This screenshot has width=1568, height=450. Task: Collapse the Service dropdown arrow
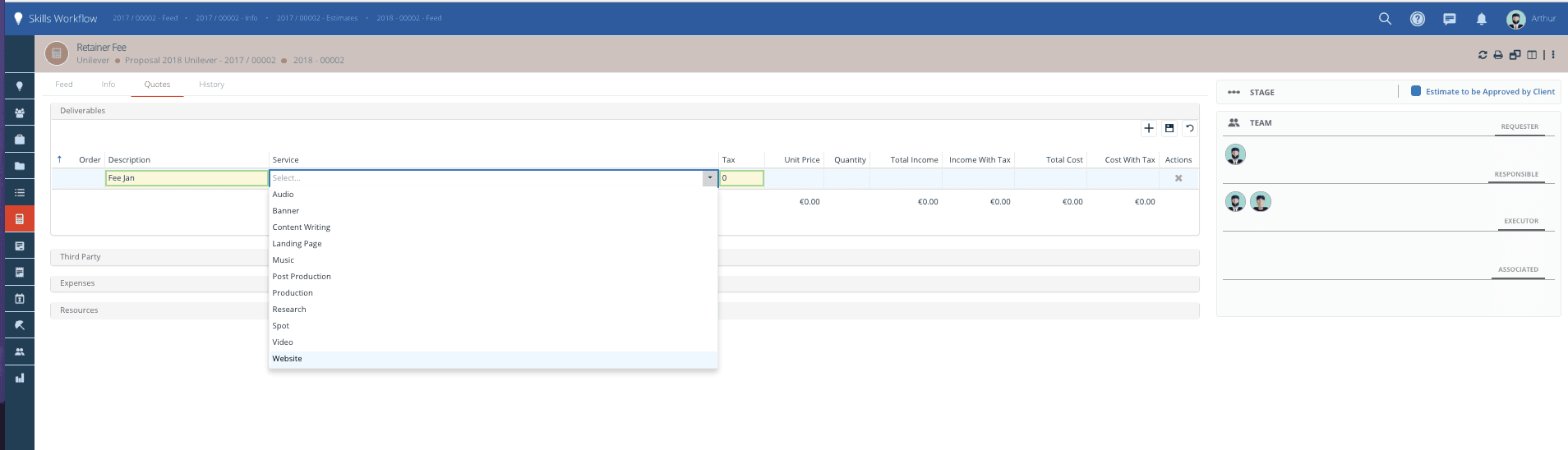pyautogui.click(x=710, y=178)
